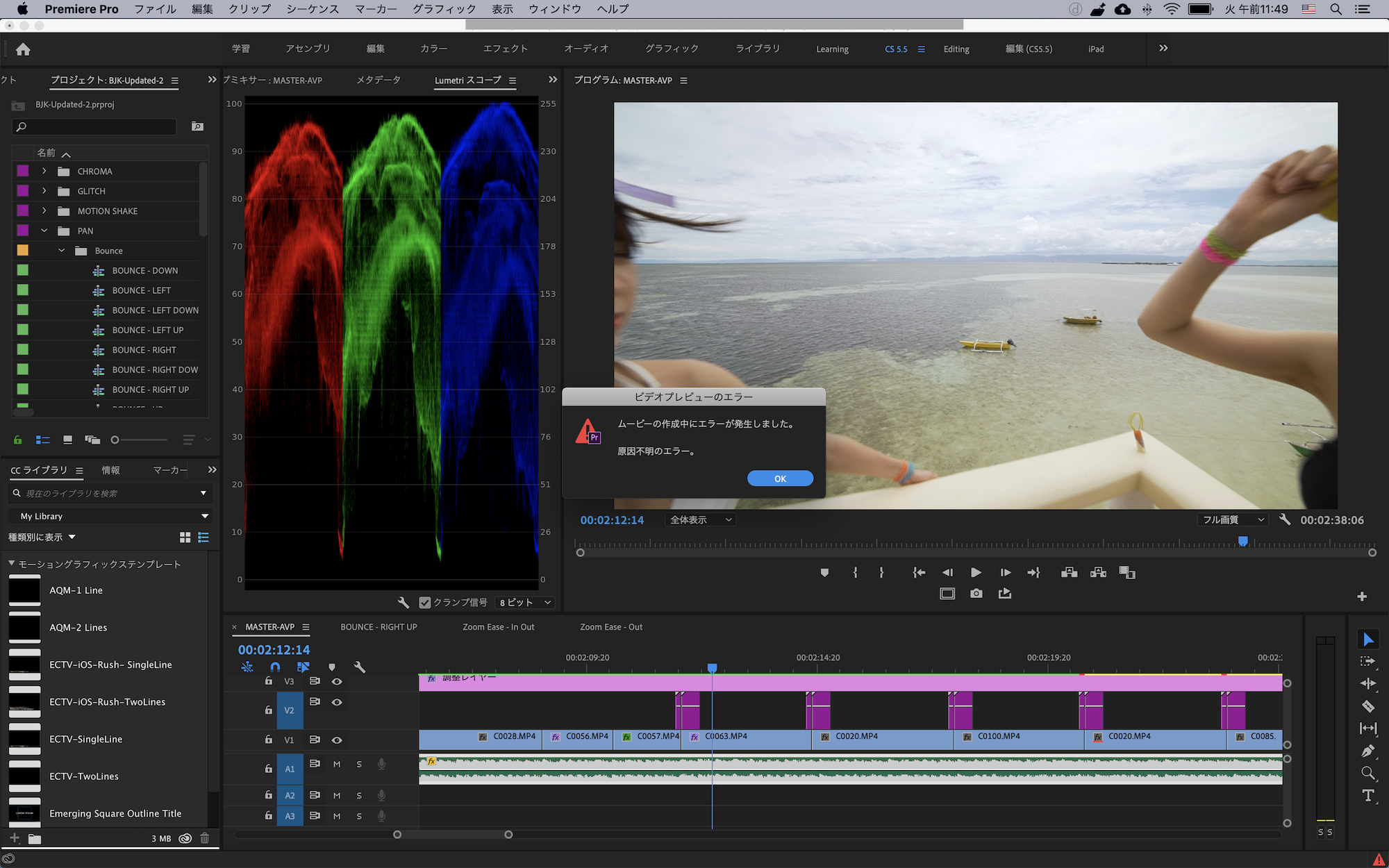Open the Sequence menu in menu bar
Viewport: 1389px width, 868px height.
point(313,9)
